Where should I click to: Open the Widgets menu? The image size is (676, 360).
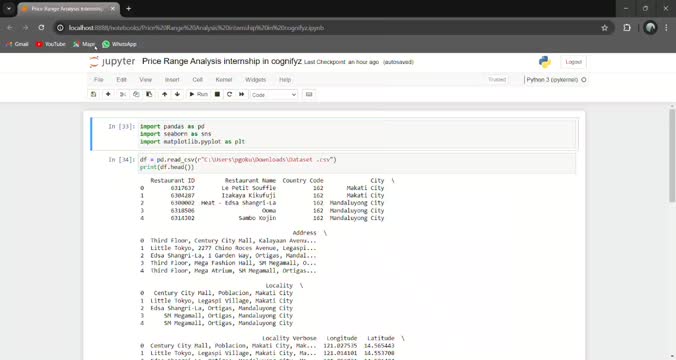tap(256, 80)
